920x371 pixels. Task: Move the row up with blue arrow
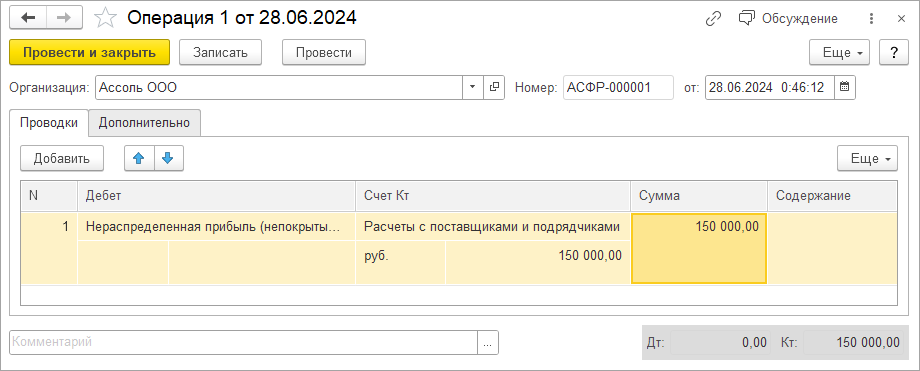pos(139,158)
